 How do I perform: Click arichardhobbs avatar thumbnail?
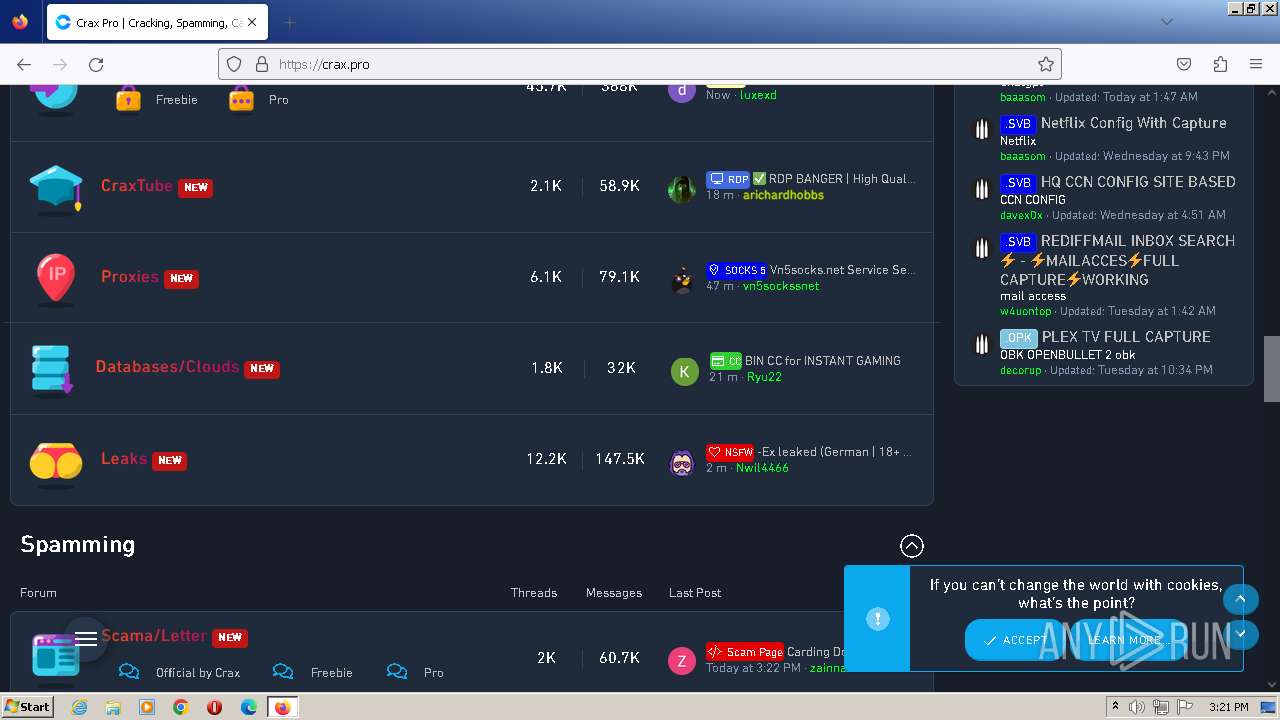click(x=682, y=188)
